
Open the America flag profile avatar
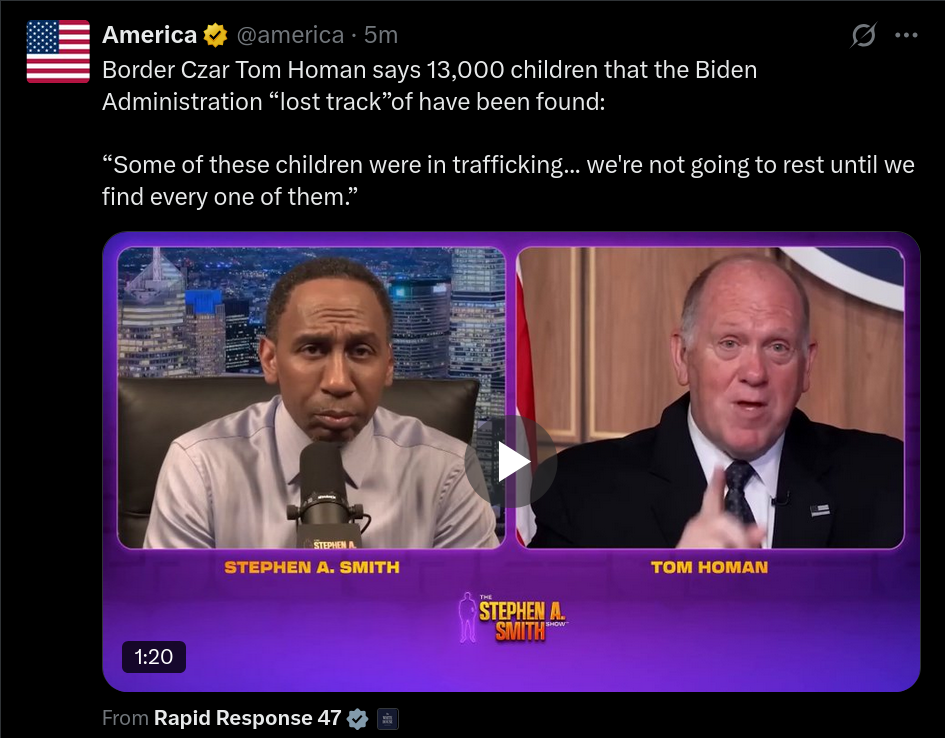58,51
